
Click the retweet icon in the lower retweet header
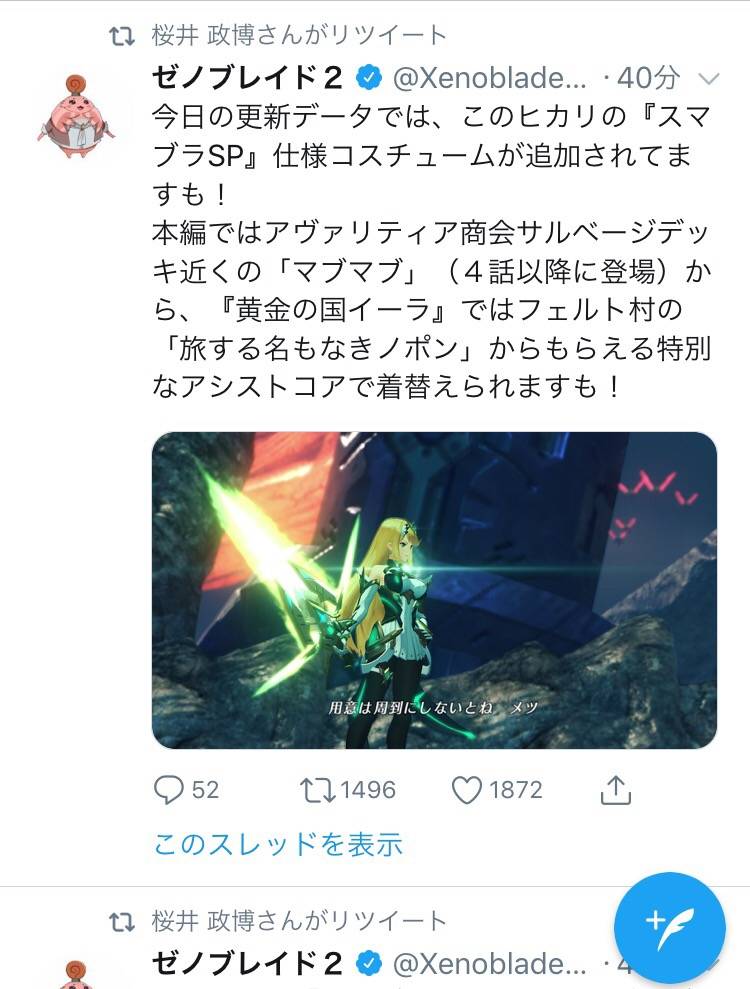coord(122,923)
